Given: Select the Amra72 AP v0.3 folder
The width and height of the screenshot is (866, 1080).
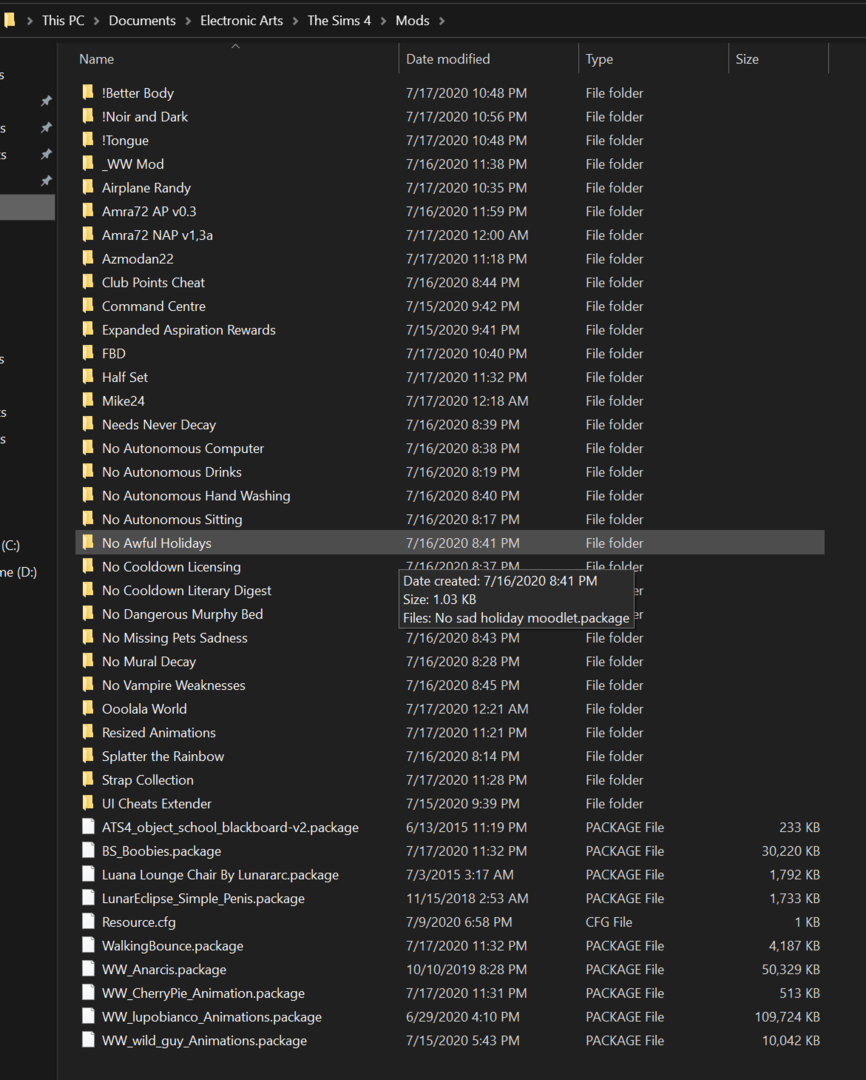Looking at the screenshot, I should (149, 211).
